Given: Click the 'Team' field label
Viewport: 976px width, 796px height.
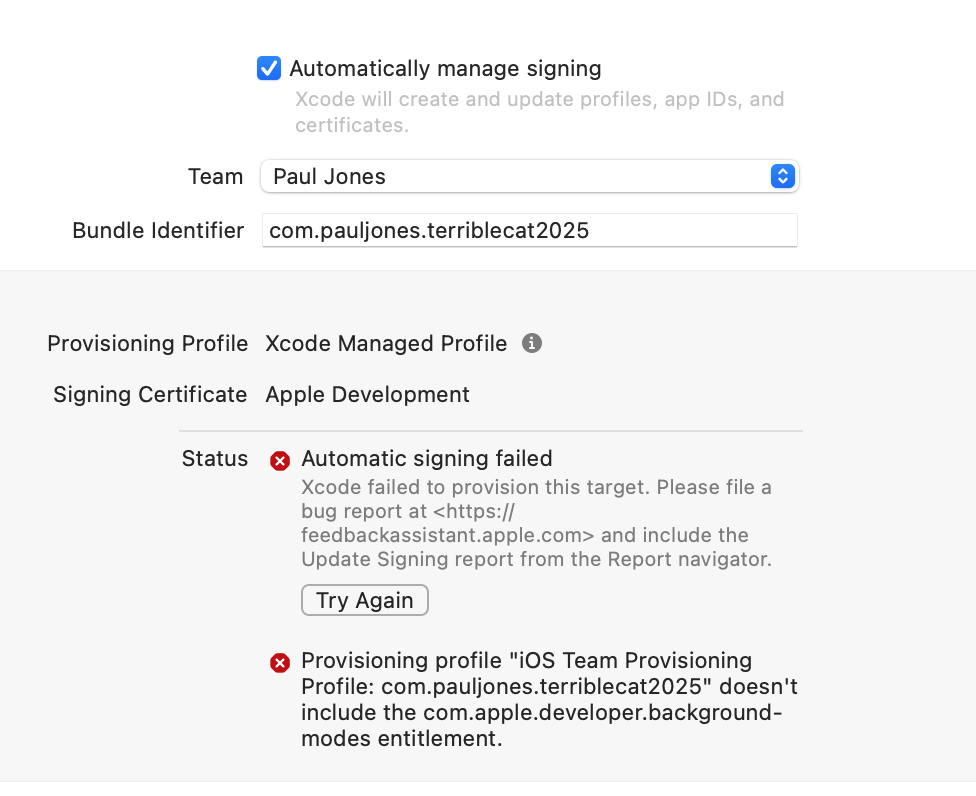Looking at the screenshot, I should coord(215,177).
